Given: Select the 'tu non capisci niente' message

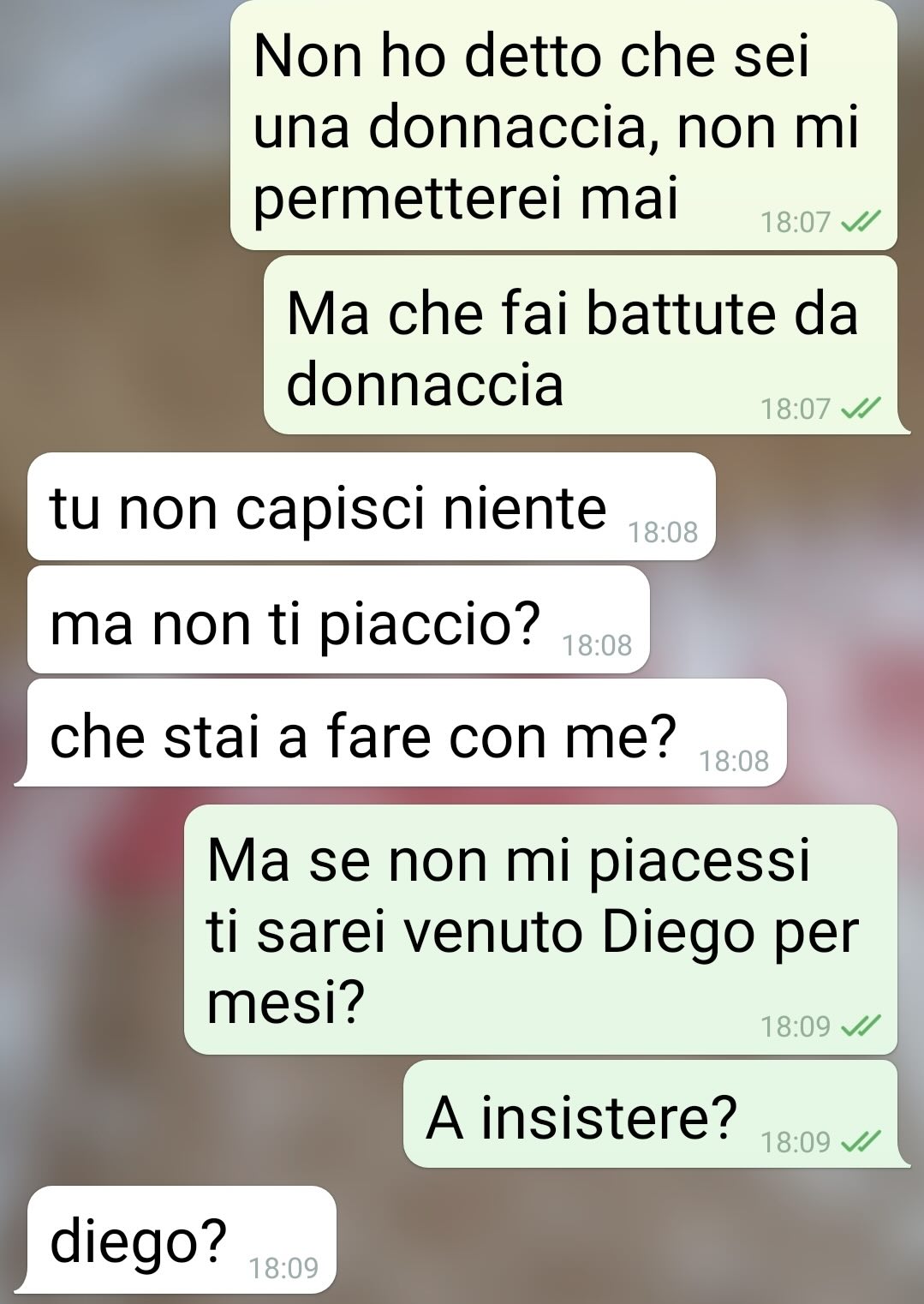Looking at the screenshot, I should (x=371, y=506).
